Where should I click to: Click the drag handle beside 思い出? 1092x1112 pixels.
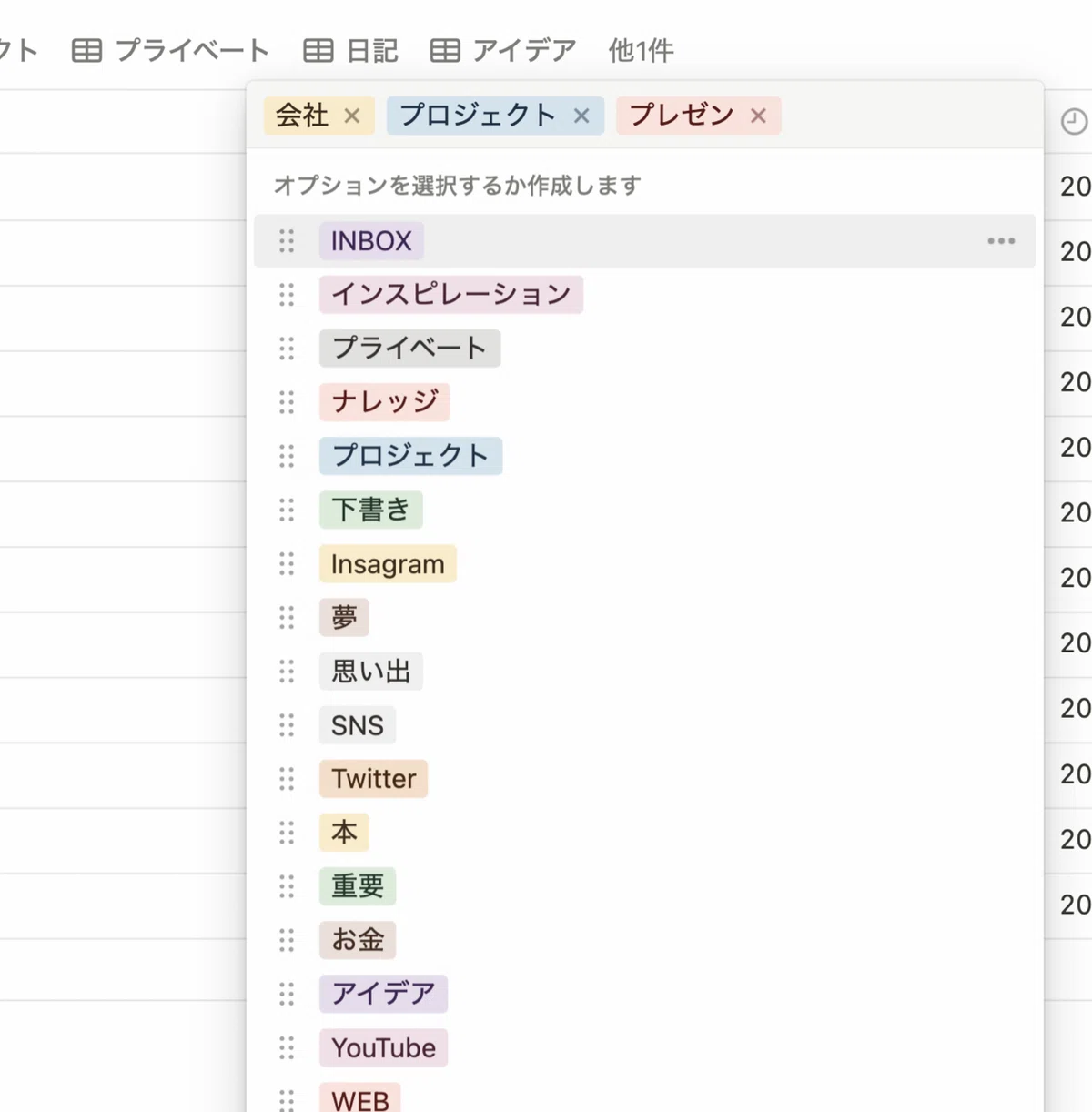[287, 672]
